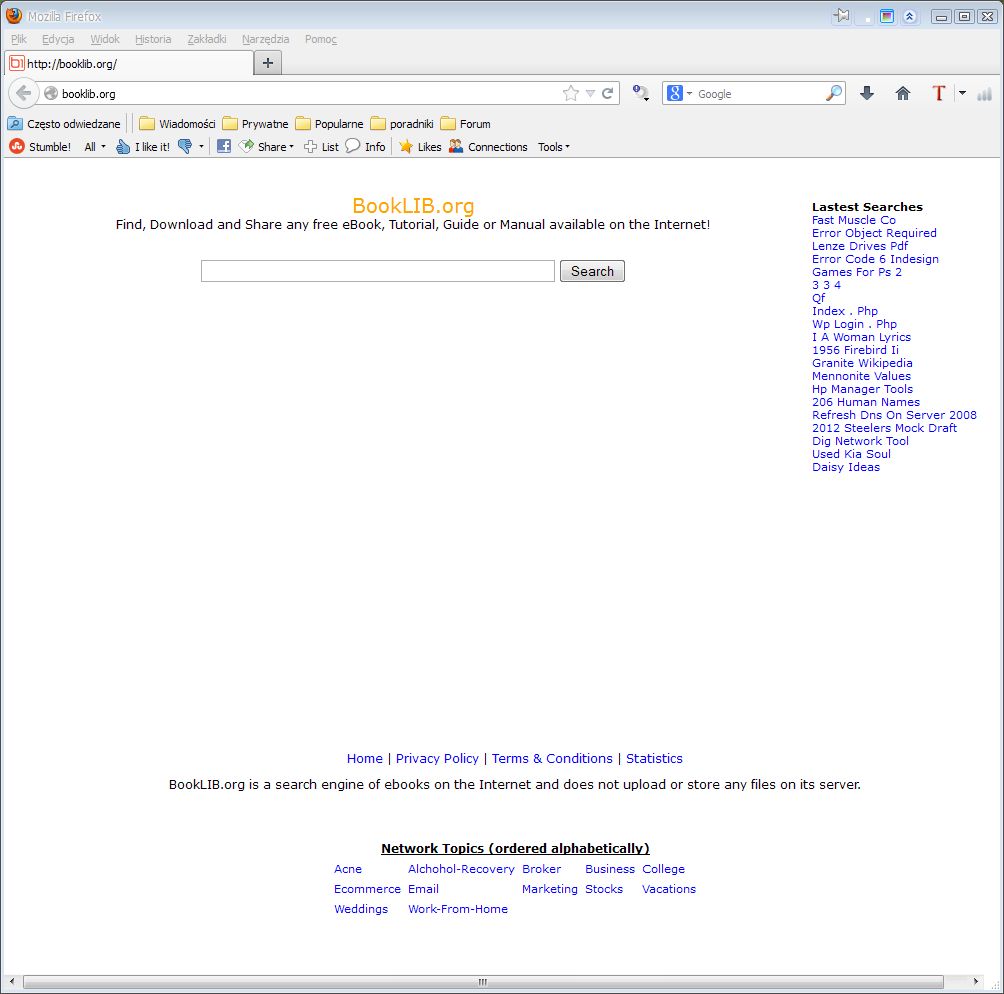Viewport: 1004px width, 994px height.
Task: Open the Share dropdown in StumbleUpon toolbar
Action: pyautogui.click(x=267, y=147)
